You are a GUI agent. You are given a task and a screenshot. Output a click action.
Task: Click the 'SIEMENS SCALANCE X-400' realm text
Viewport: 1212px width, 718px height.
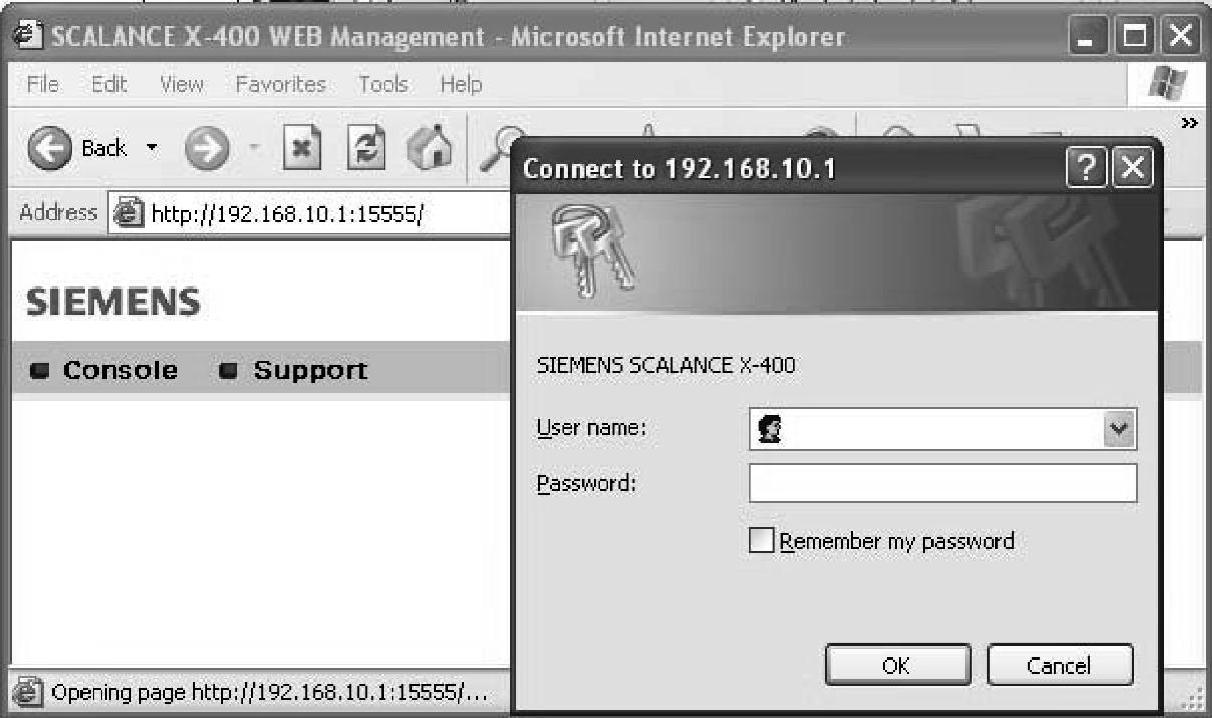666,365
